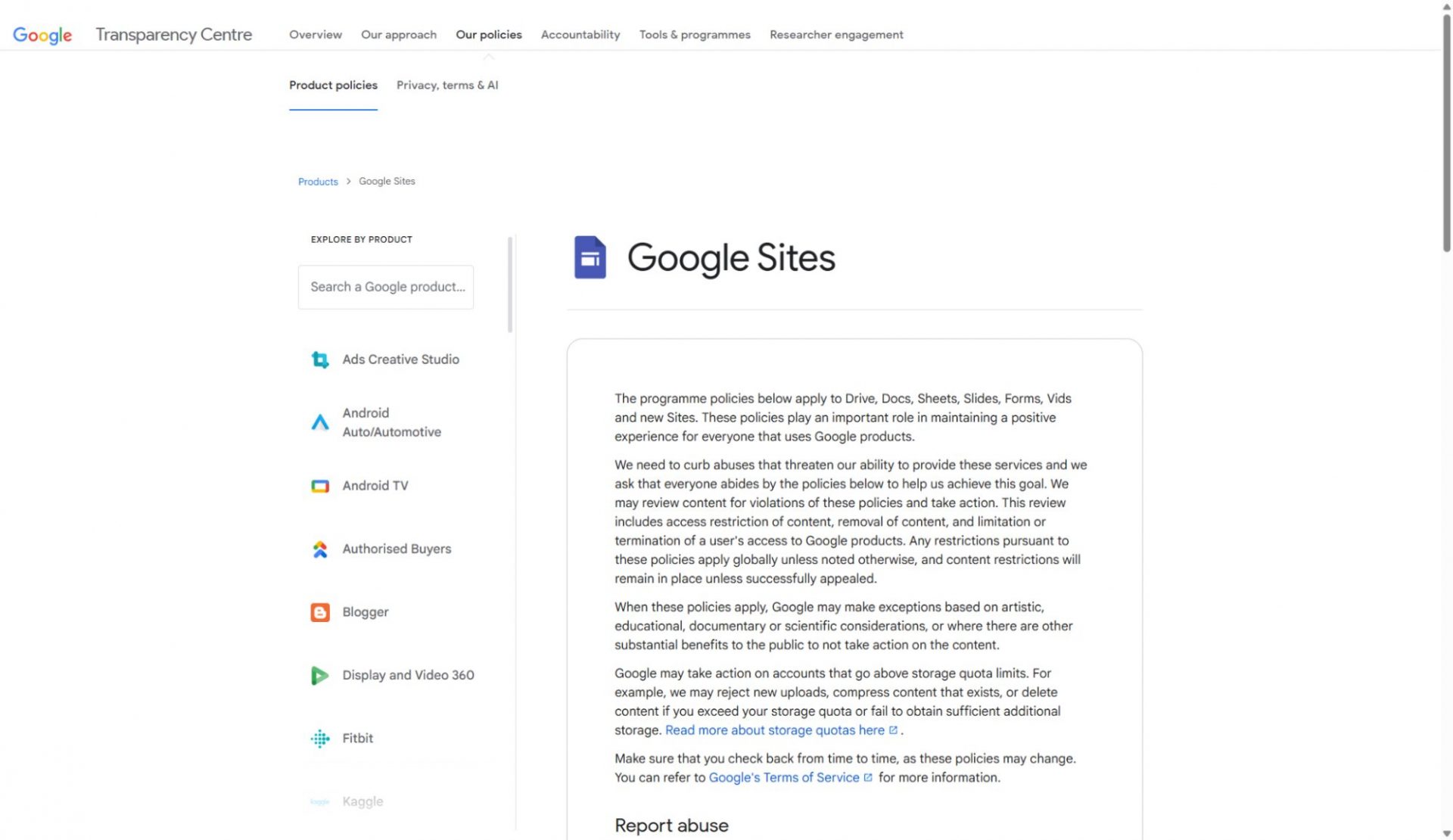Switch to the Privacy, terms & AI tab

coord(446,85)
